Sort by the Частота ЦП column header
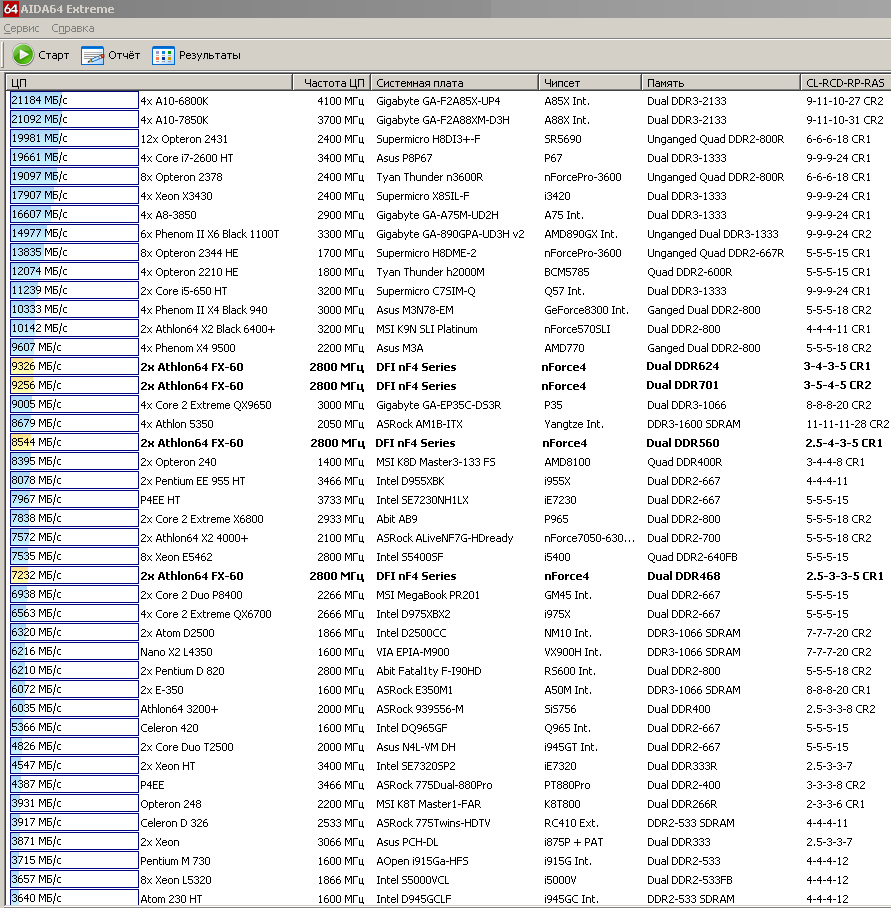891x908 pixels. click(x=333, y=83)
